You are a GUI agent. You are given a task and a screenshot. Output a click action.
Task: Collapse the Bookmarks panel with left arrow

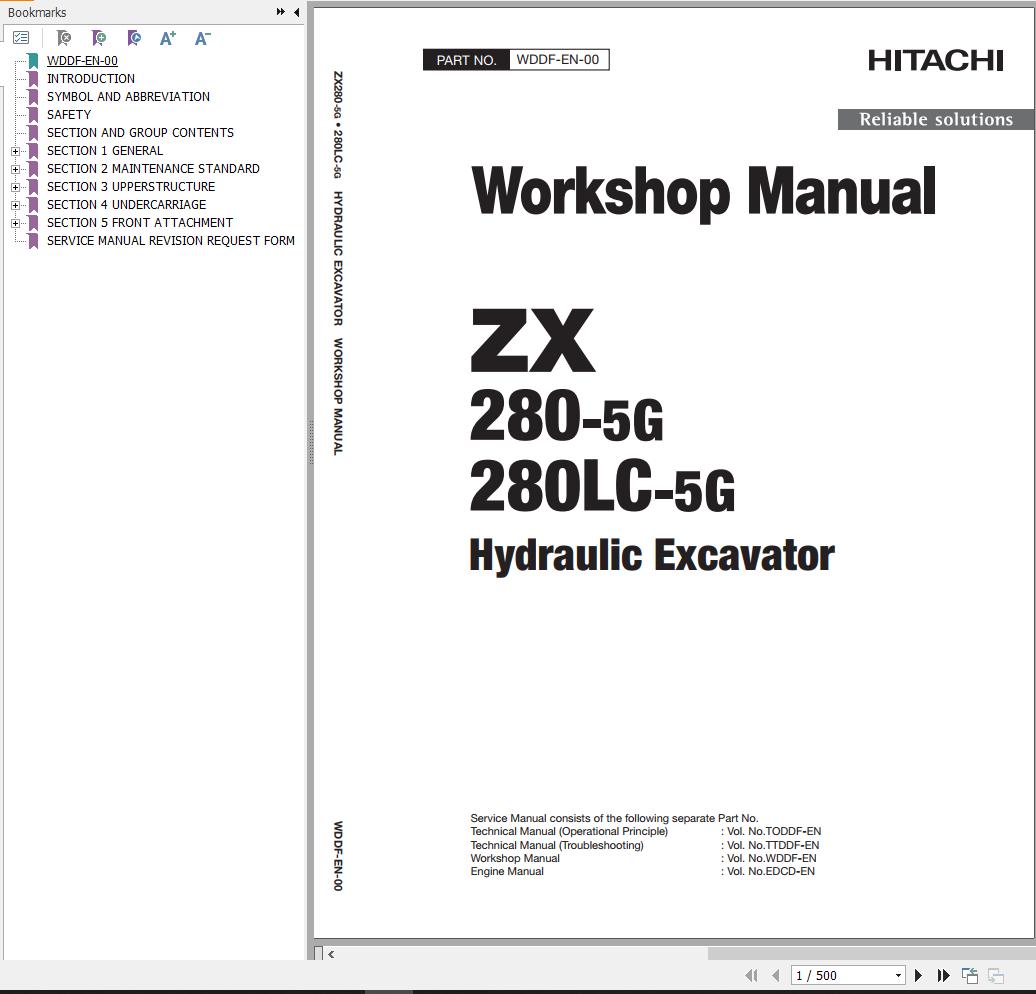[297, 12]
